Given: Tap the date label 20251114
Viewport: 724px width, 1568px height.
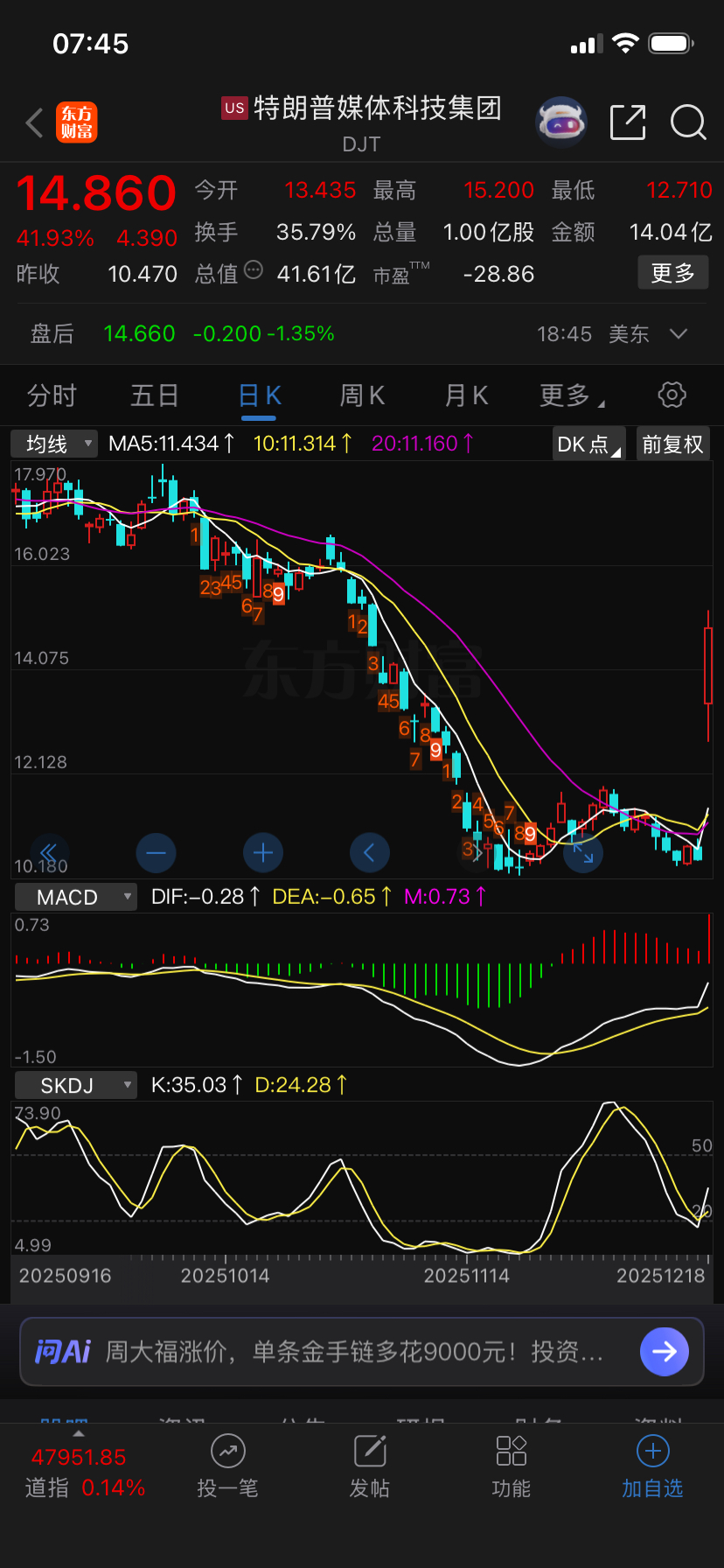Looking at the screenshot, I should tap(467, 1276).
